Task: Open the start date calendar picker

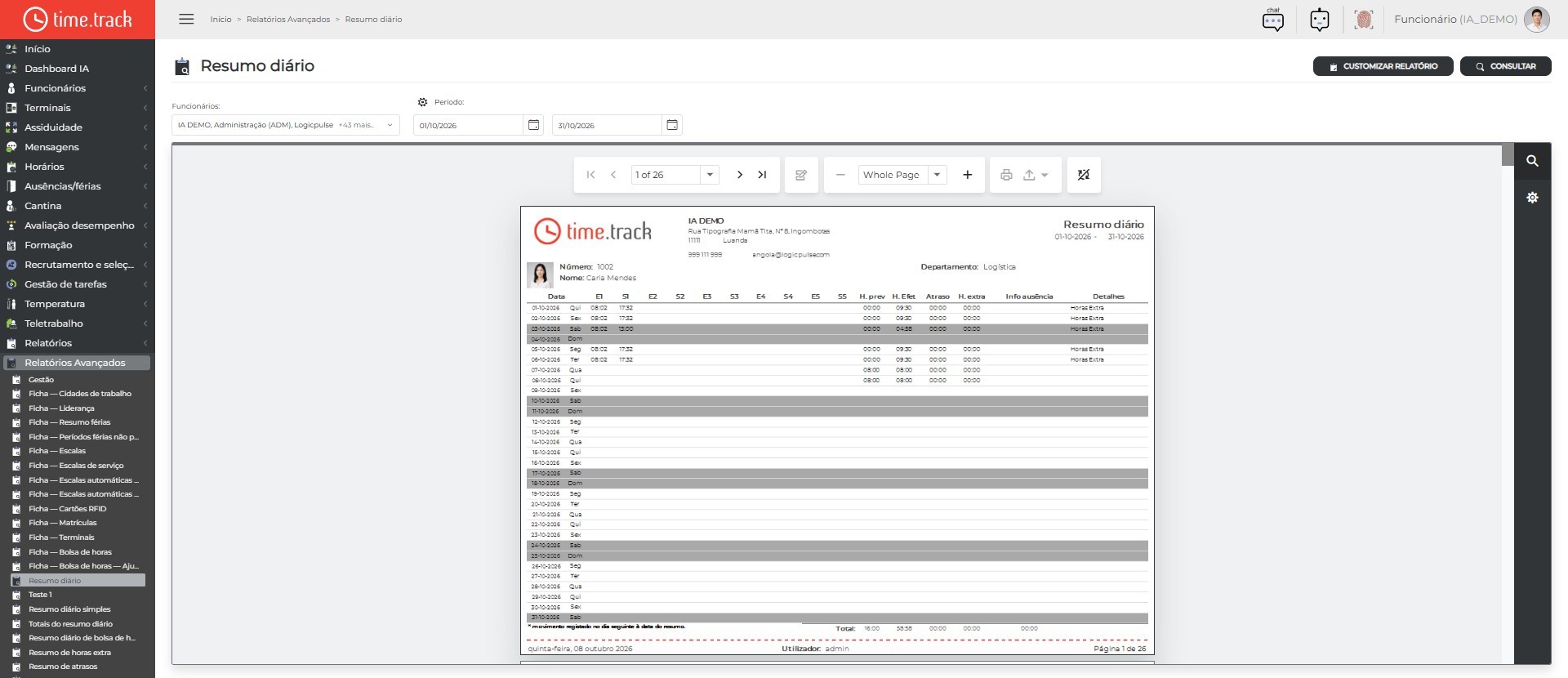Action: tap(533, 125)
